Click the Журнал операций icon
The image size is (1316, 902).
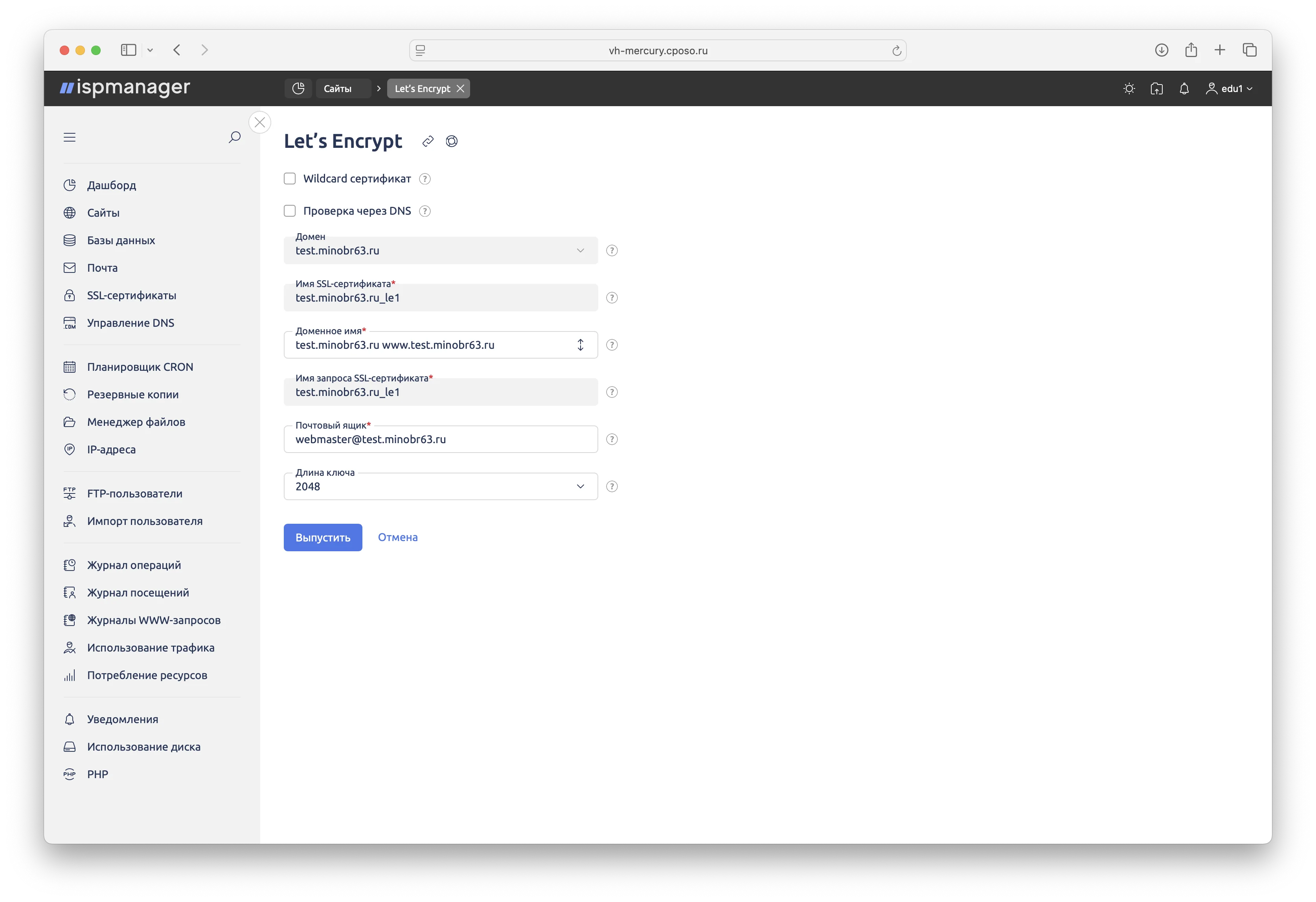pyautogui.click(x=70, y=565)
